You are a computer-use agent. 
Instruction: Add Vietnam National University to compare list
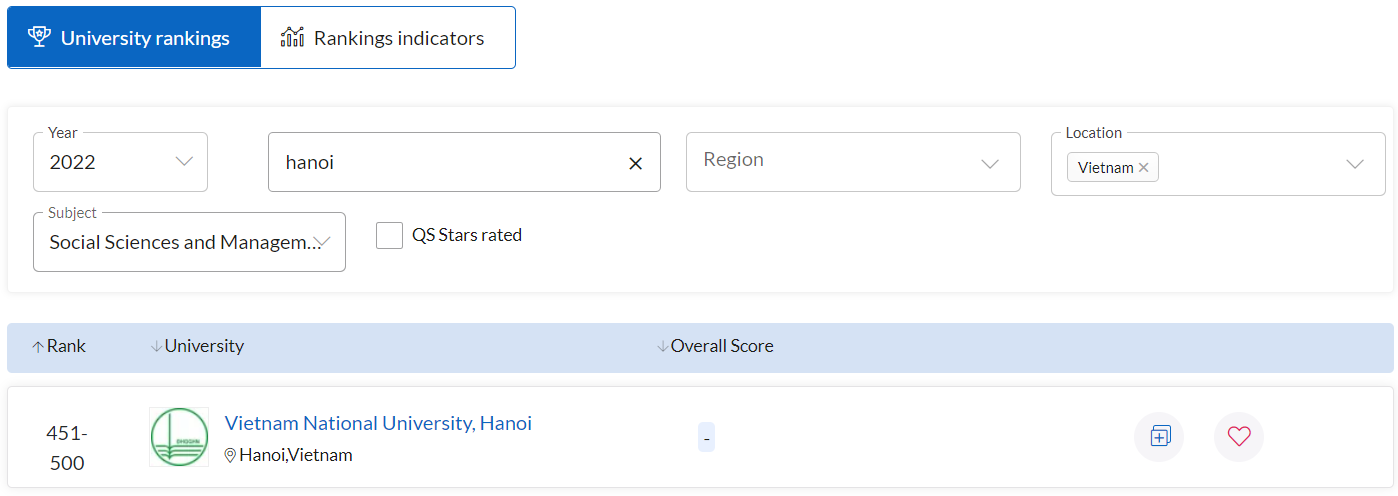click(x=1159, y=437)
